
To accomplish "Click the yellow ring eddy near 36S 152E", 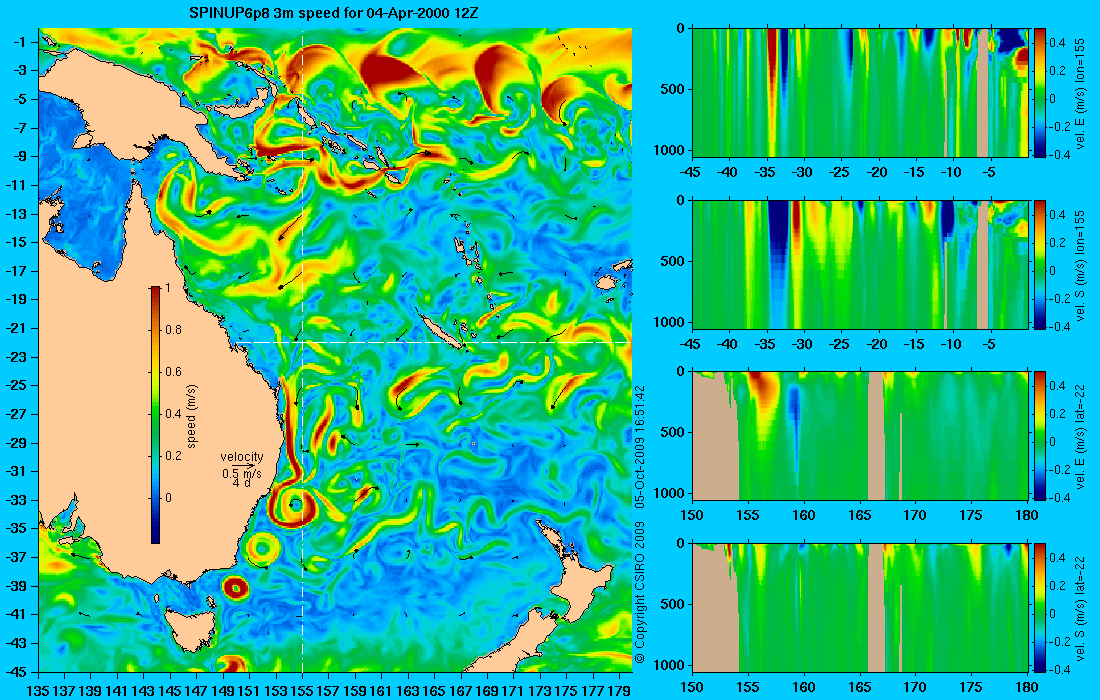I will 262,547.
